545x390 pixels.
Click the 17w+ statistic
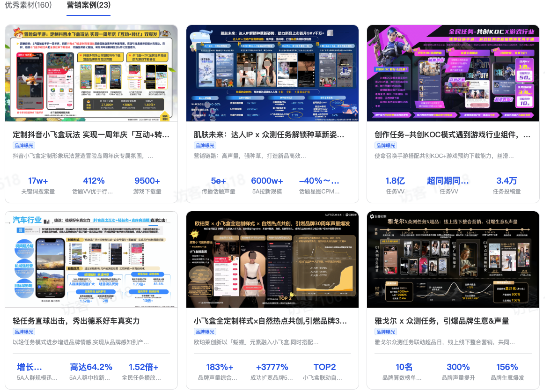point(38,181)
